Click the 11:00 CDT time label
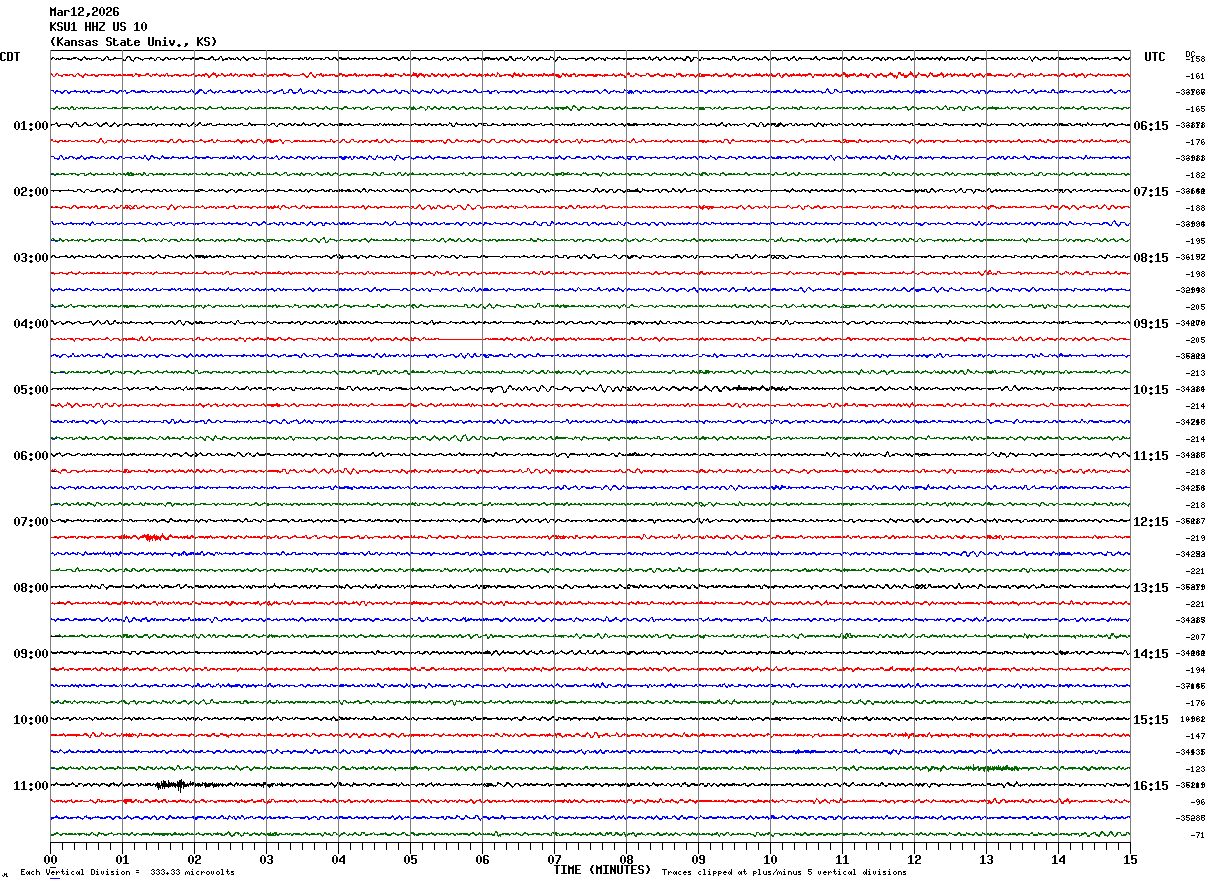This screenshot has height=886, width=1210. click(30, 786)
